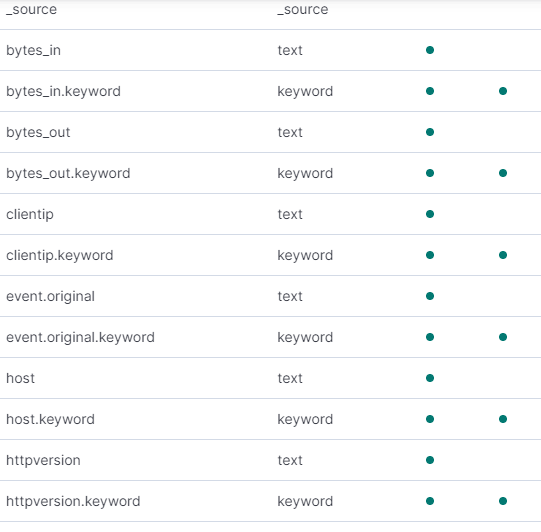The width and height of the screenshot is (541, 532).
Task: Click the aggregatable dot for event.original.keyword
Action: click(x=503, y=337)
